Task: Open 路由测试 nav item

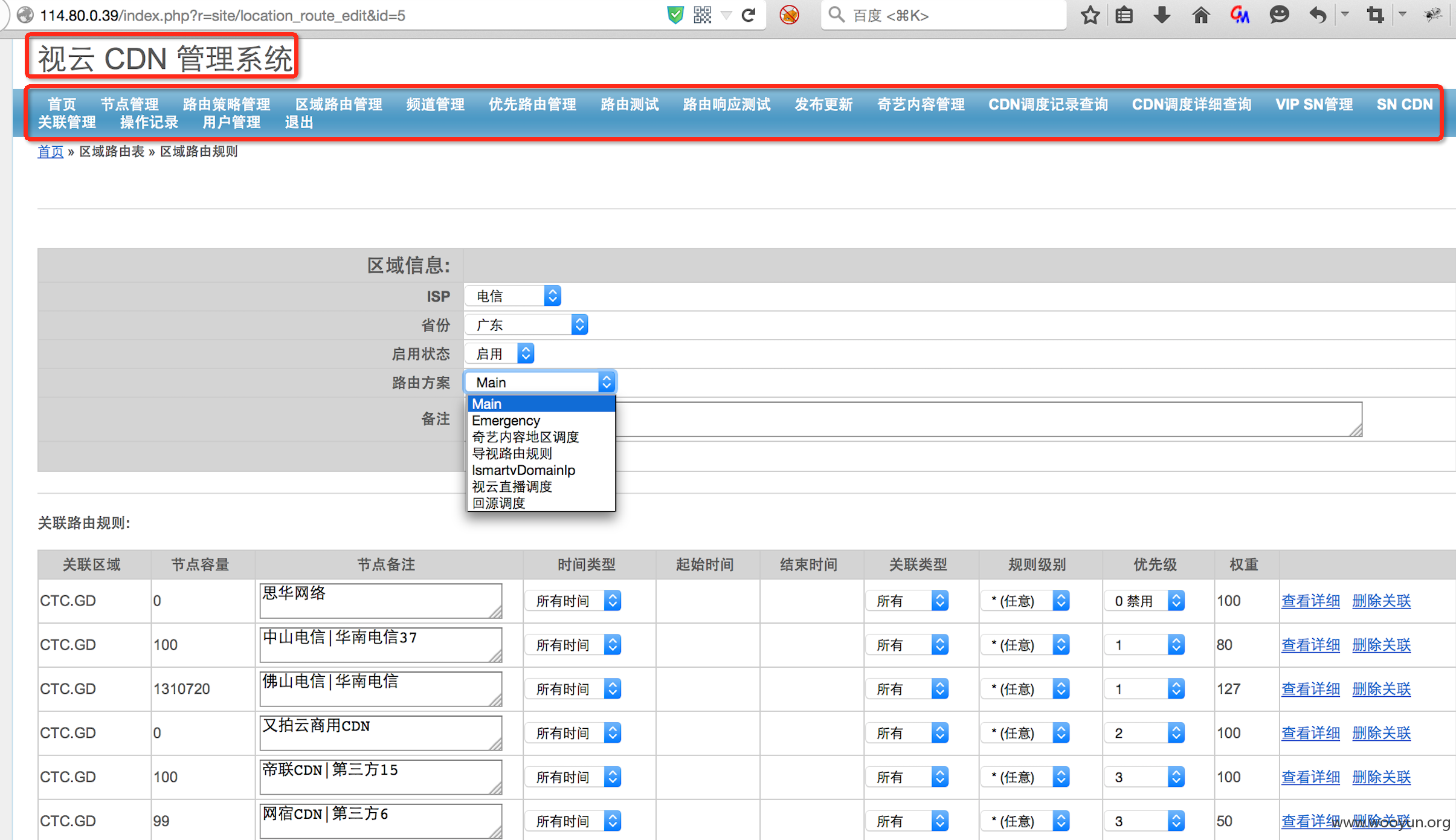Action: pos(630,105)
